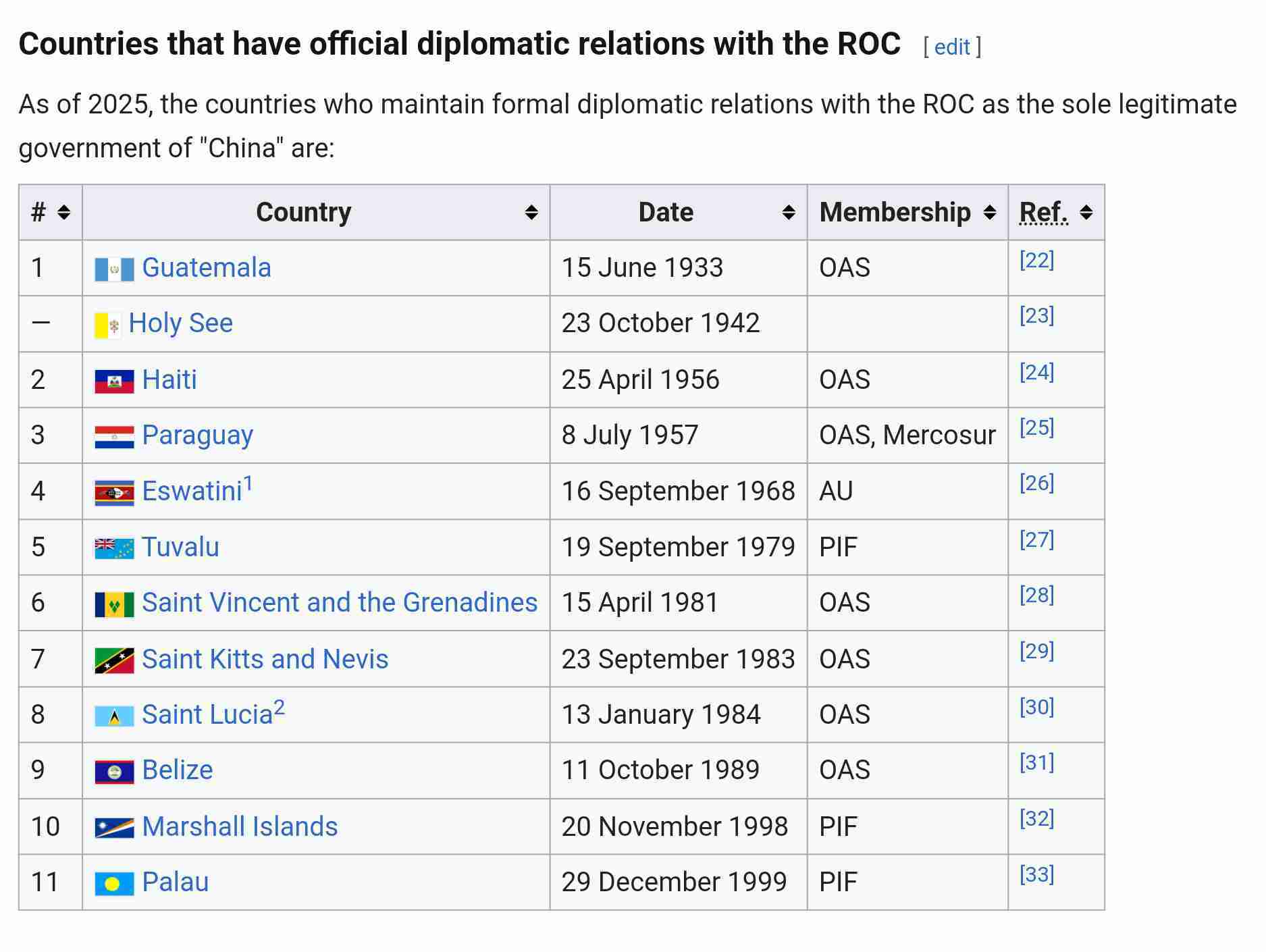Sort table by Ref. column arrows
This screenshot has width=1266, height=952.
[x=1086, y=213]
